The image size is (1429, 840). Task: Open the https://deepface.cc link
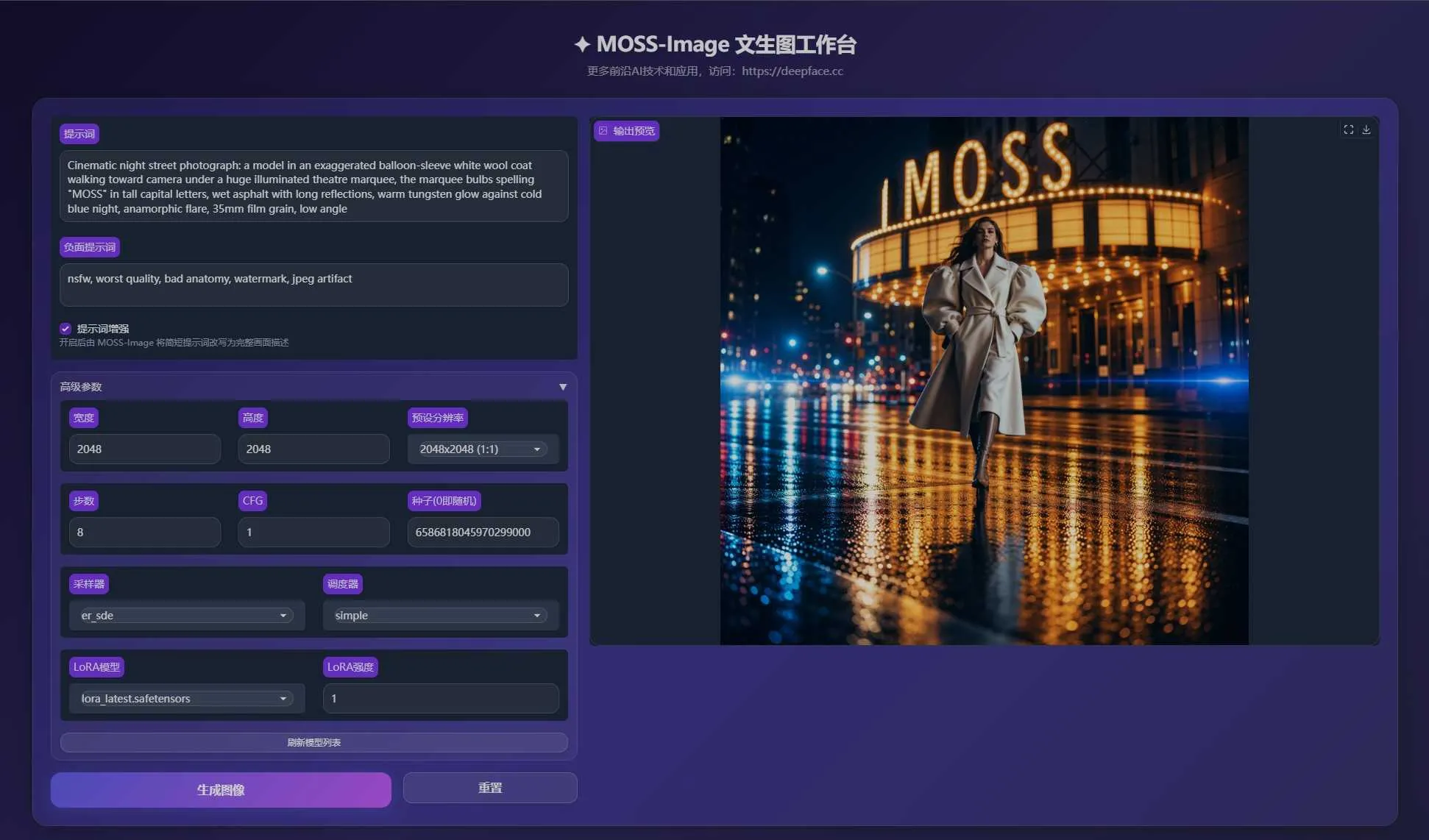click(792, 71)
